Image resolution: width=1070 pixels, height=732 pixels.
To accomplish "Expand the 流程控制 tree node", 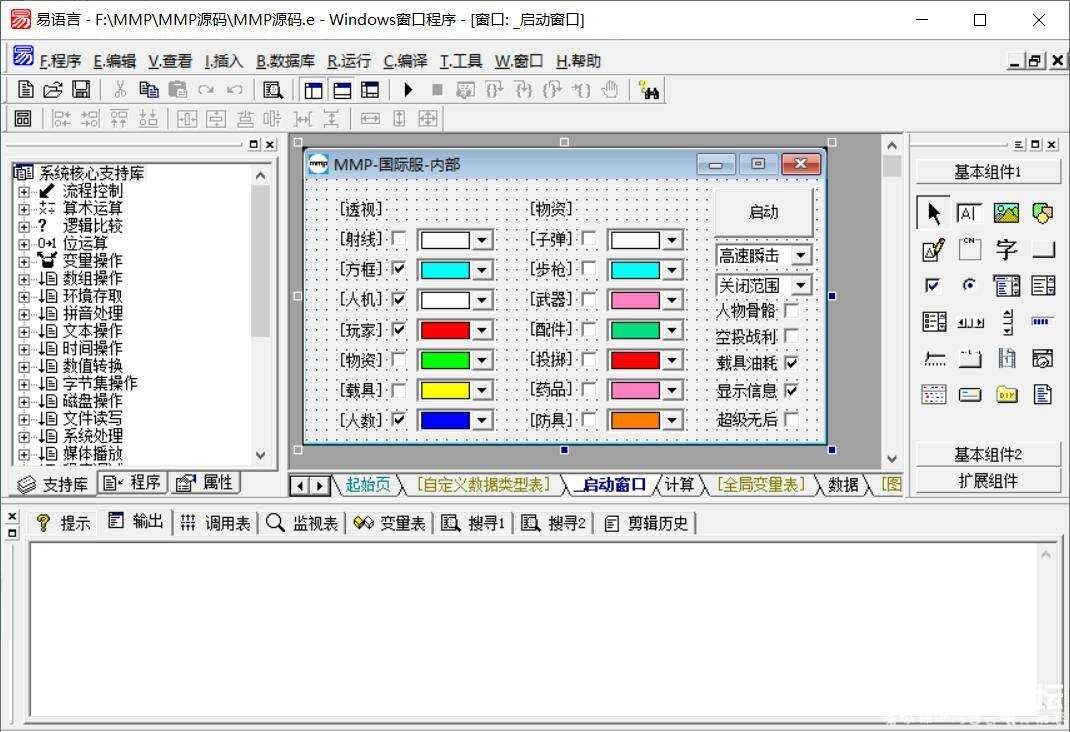I will (x=24, y=192).
